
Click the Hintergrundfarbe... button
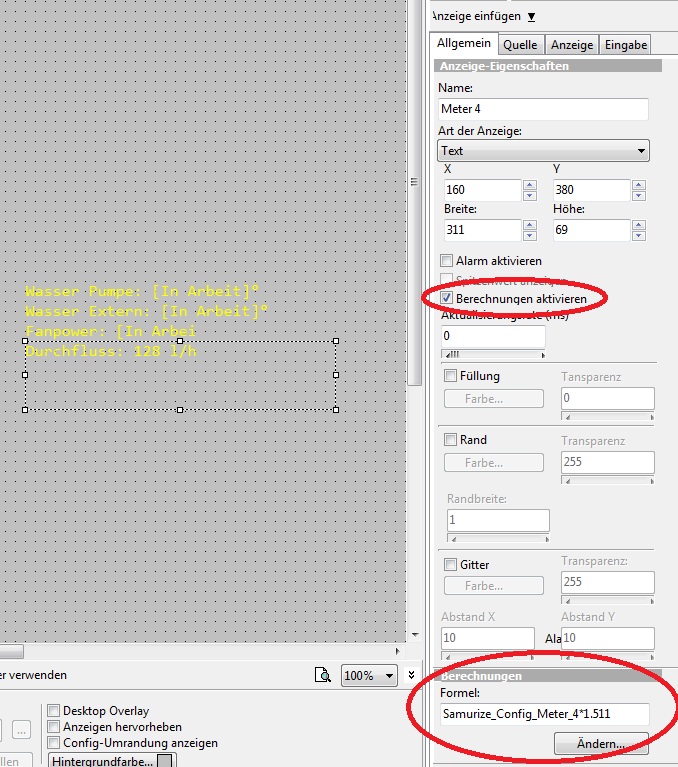(113, 761)
